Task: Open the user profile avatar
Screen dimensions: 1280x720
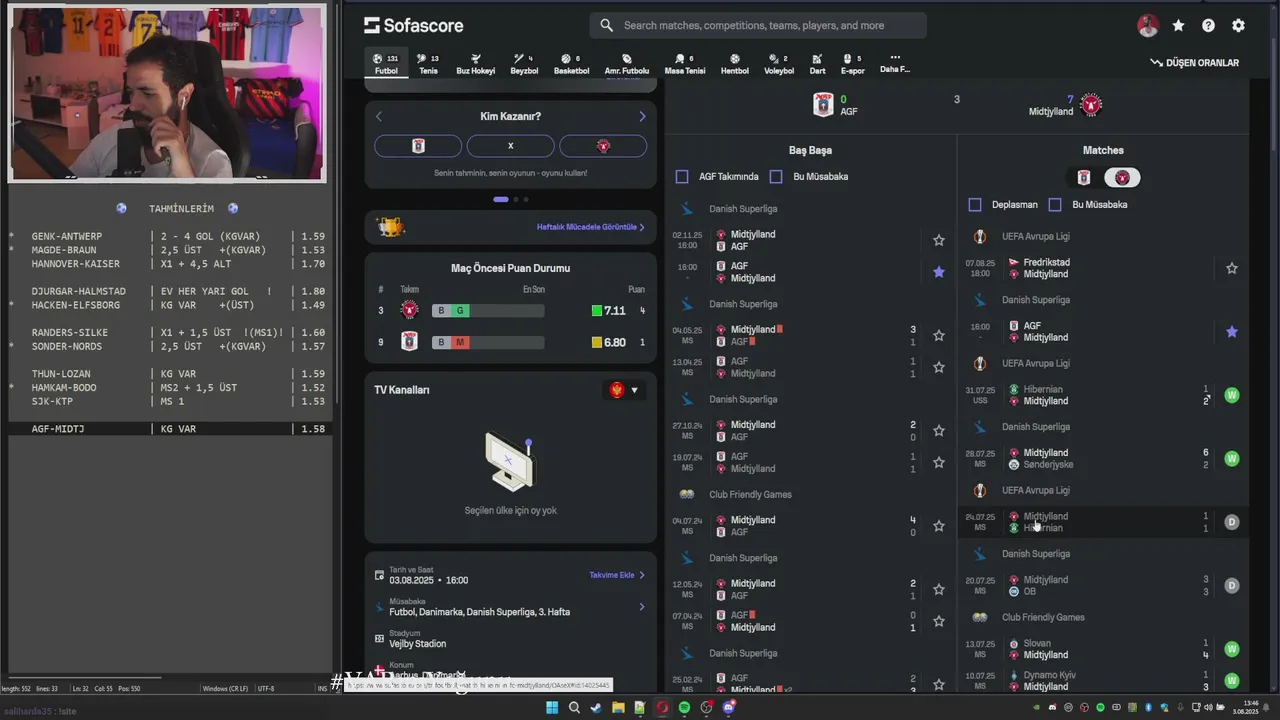Action: (1148, 26)
